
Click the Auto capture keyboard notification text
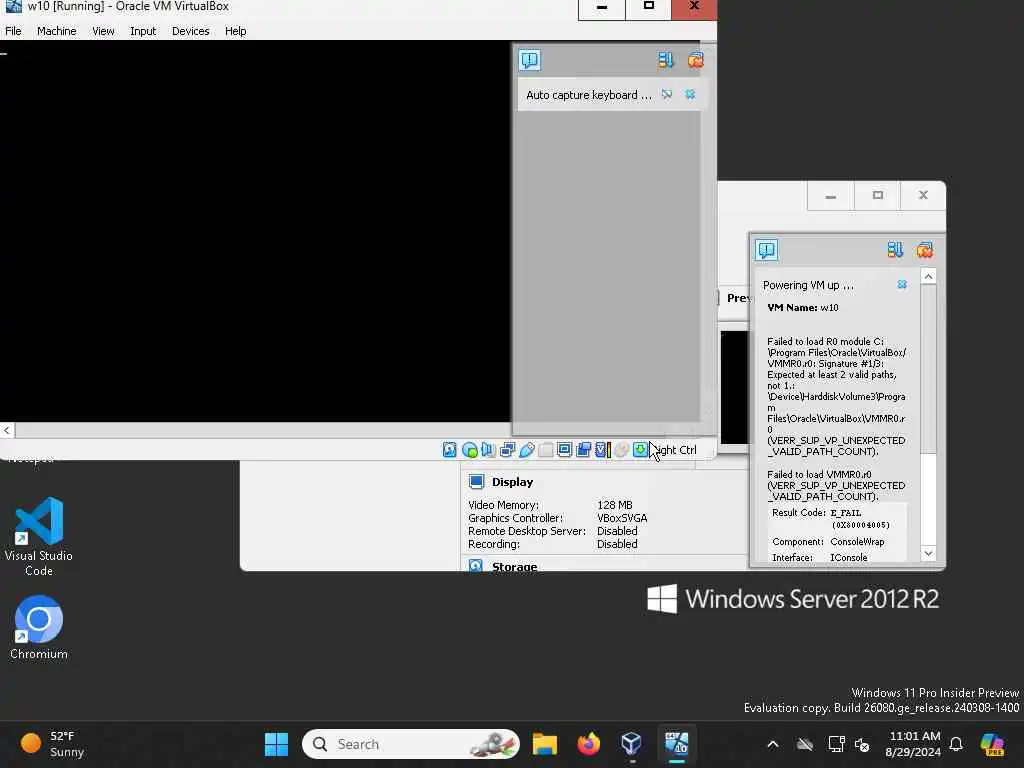[588, 95]
